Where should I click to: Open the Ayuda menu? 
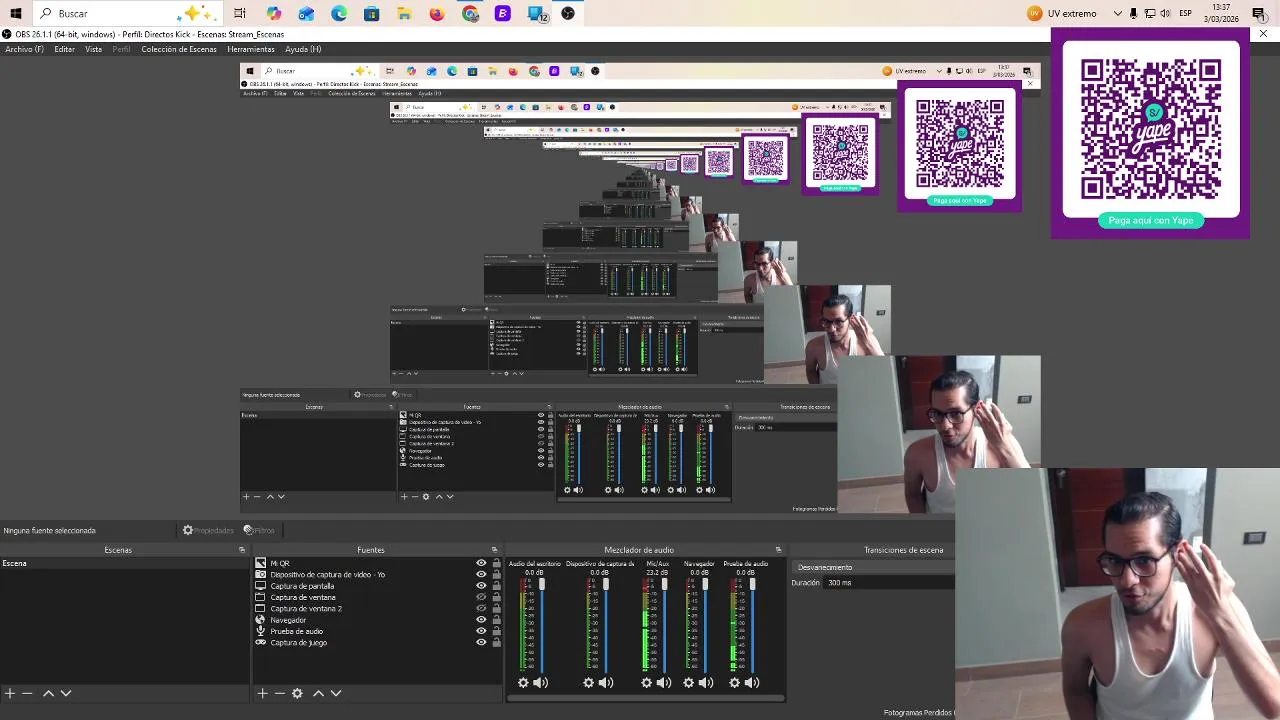(303, 49)
